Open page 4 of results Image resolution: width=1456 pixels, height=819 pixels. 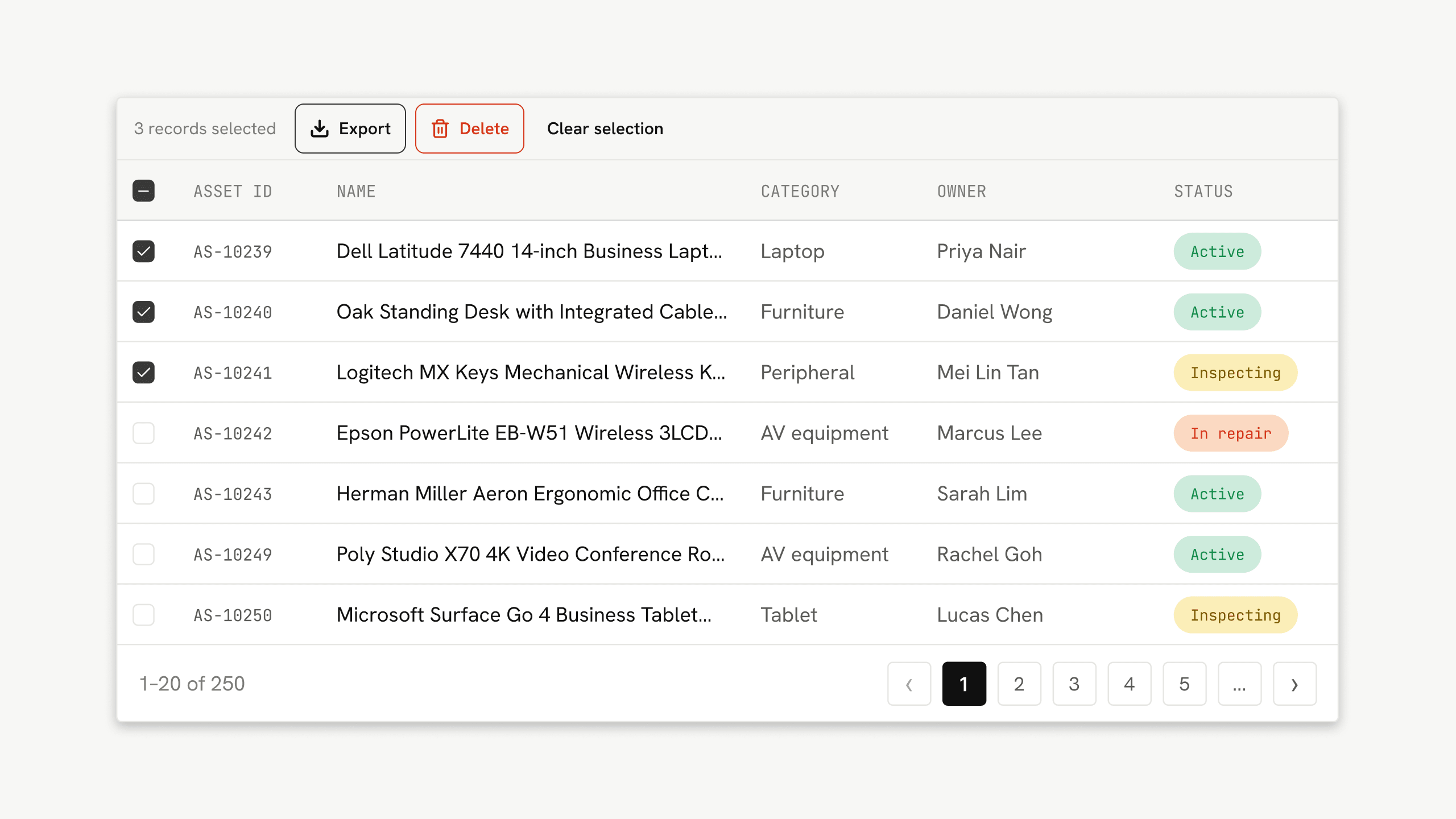click(1130, 684)
